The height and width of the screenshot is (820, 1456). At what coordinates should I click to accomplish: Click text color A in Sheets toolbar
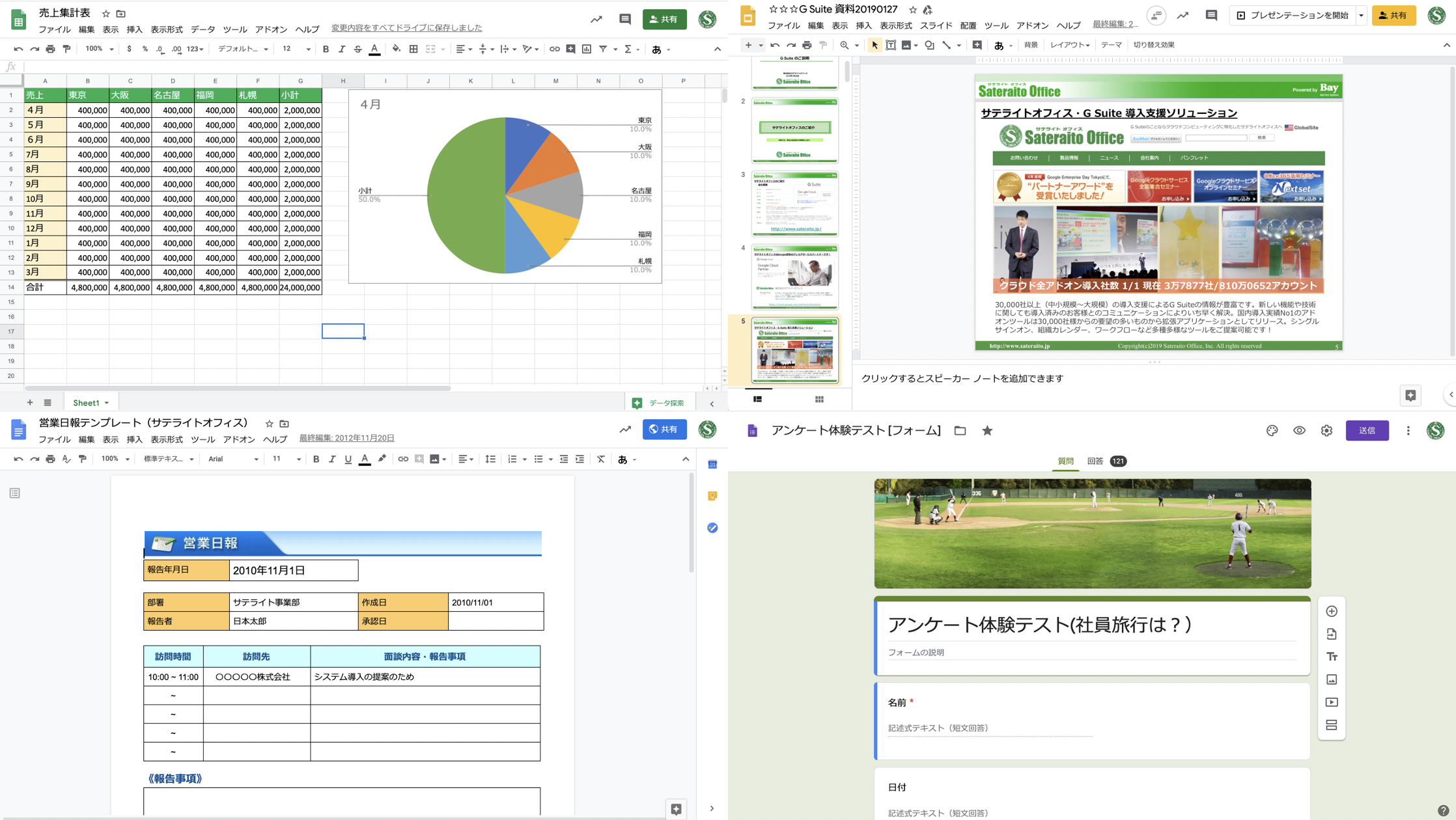pos(374,49)
